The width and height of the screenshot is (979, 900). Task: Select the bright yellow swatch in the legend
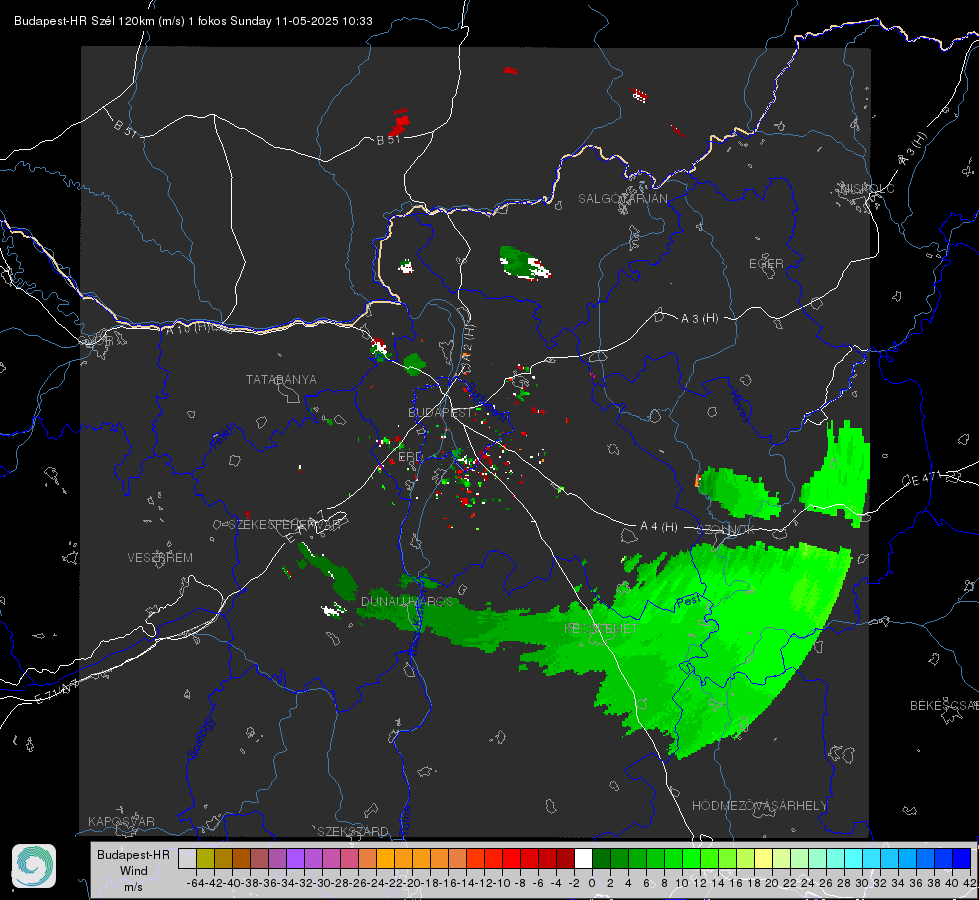click(x=764, y=859)
